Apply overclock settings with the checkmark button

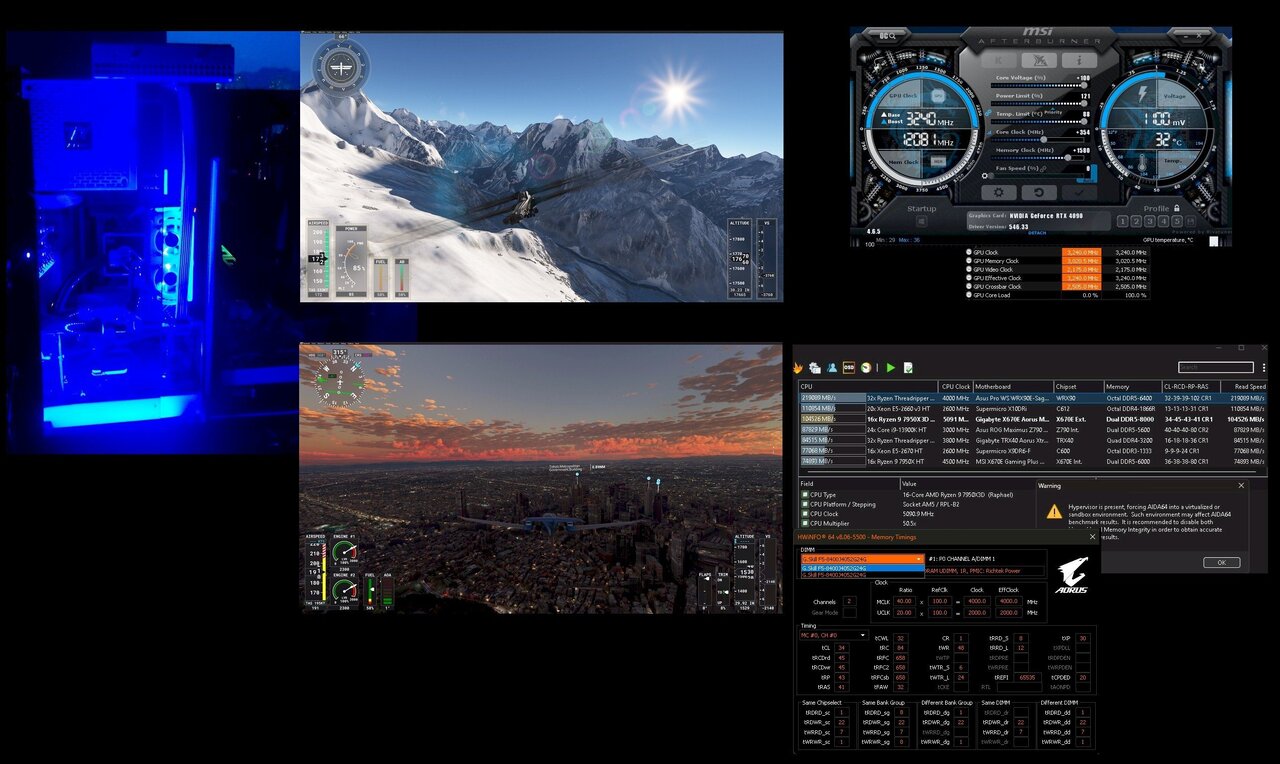pos(1079,192)
